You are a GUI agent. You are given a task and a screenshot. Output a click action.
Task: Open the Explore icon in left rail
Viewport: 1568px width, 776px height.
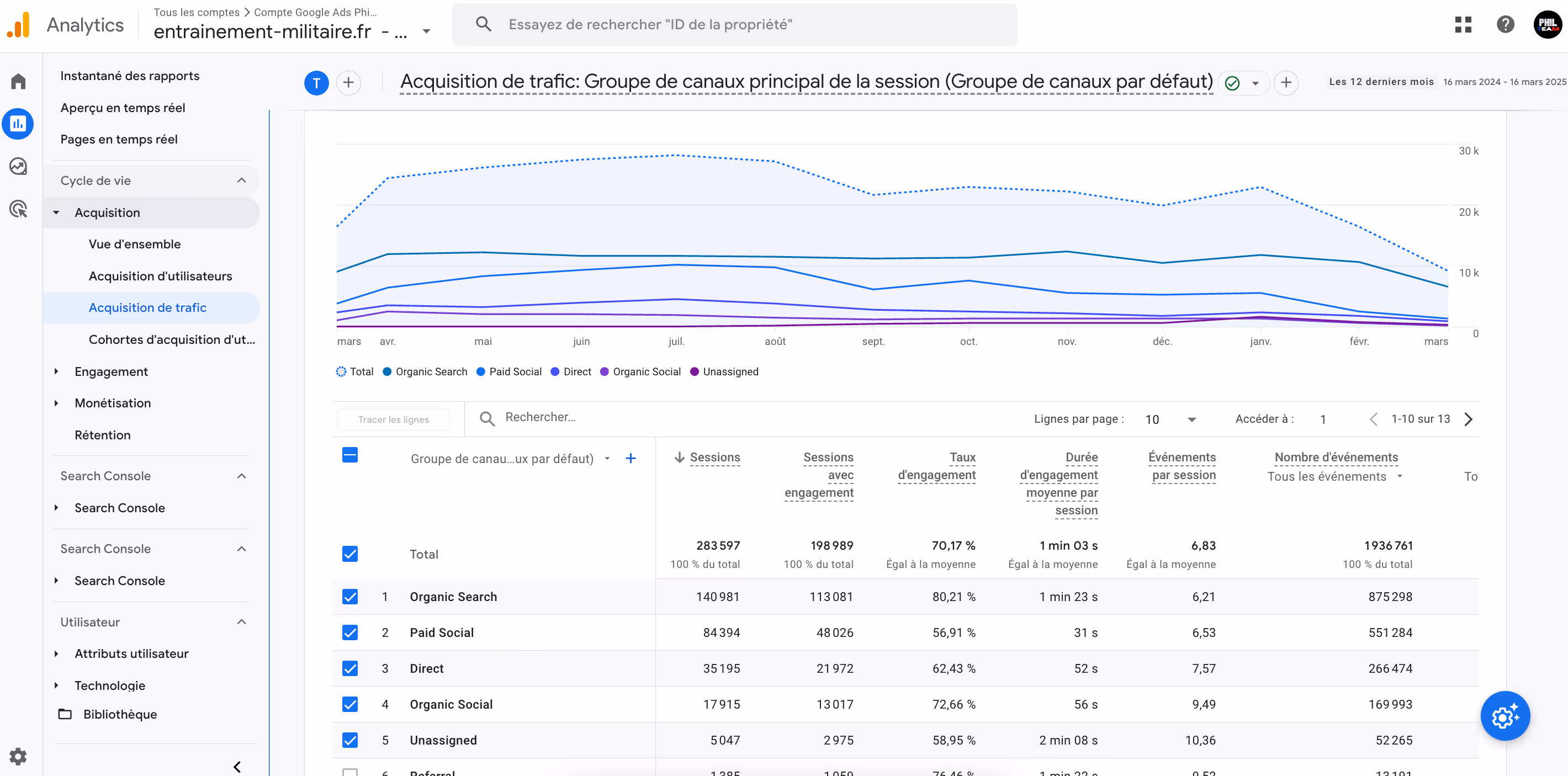tap(18, 166)
